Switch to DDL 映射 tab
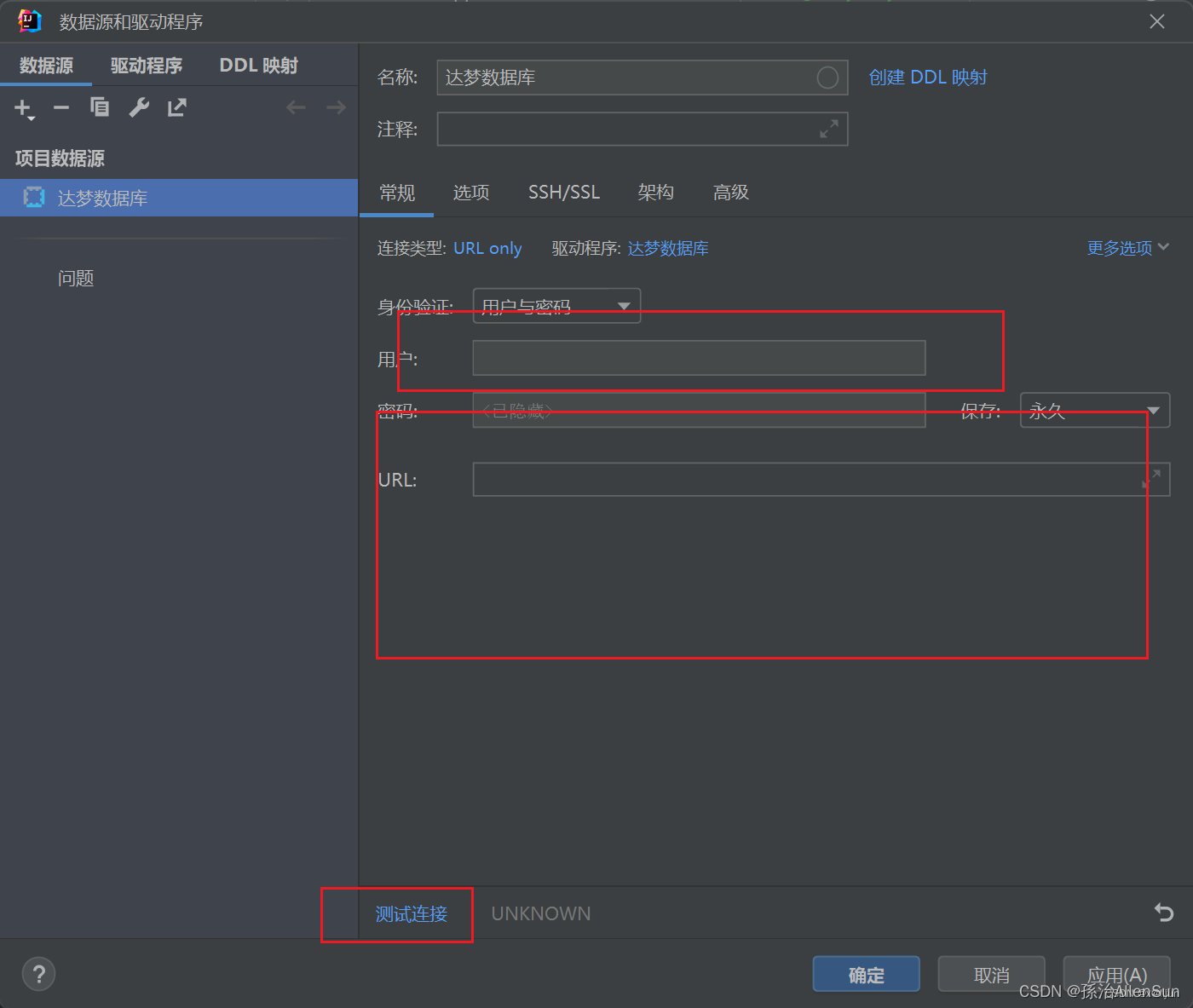Viewport: 1193px width, 1008px height. click(x=259, y=66)
